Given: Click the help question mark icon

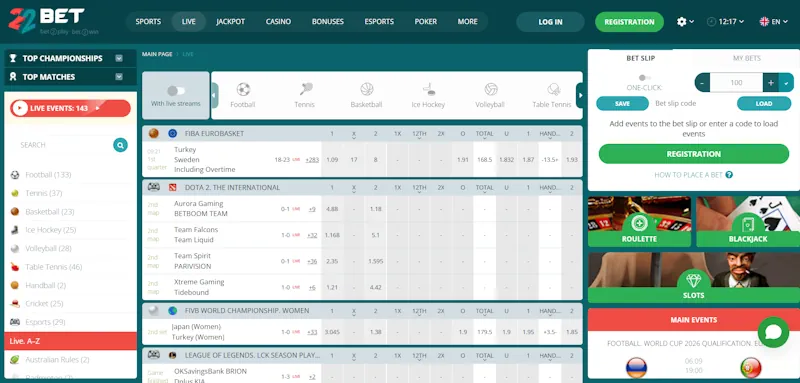Looking at the screenshot, I should point(729,175).
